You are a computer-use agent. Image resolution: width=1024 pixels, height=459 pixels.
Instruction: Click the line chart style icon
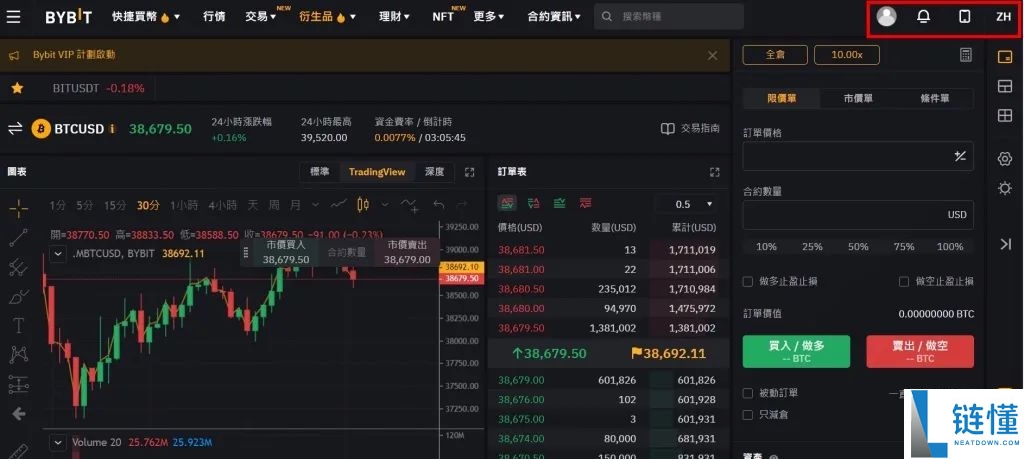pyautogui.click(x=338, y=205)
